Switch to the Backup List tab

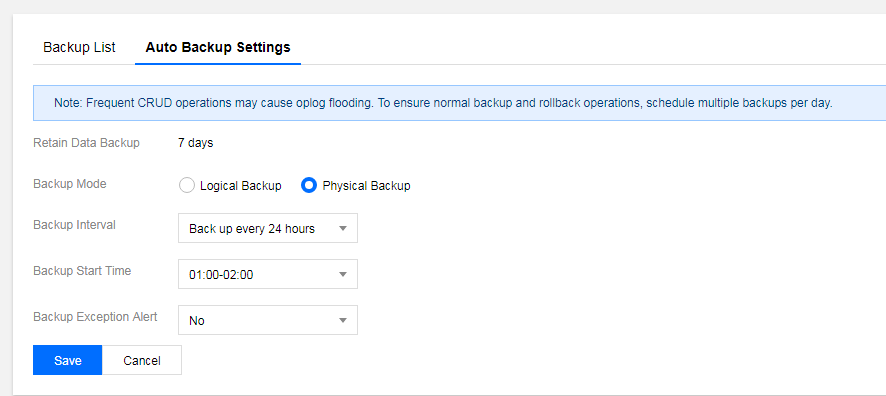click(79, 47)
